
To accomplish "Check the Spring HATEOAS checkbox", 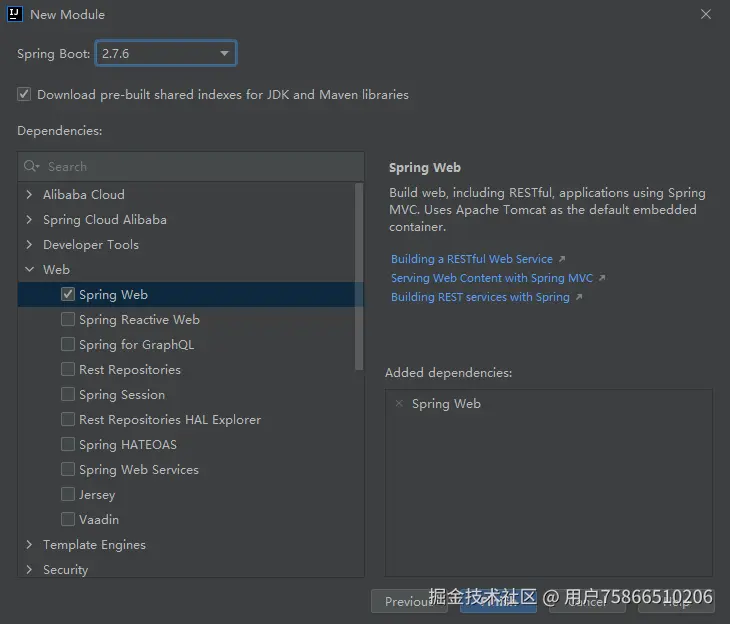I will point(68,444).
